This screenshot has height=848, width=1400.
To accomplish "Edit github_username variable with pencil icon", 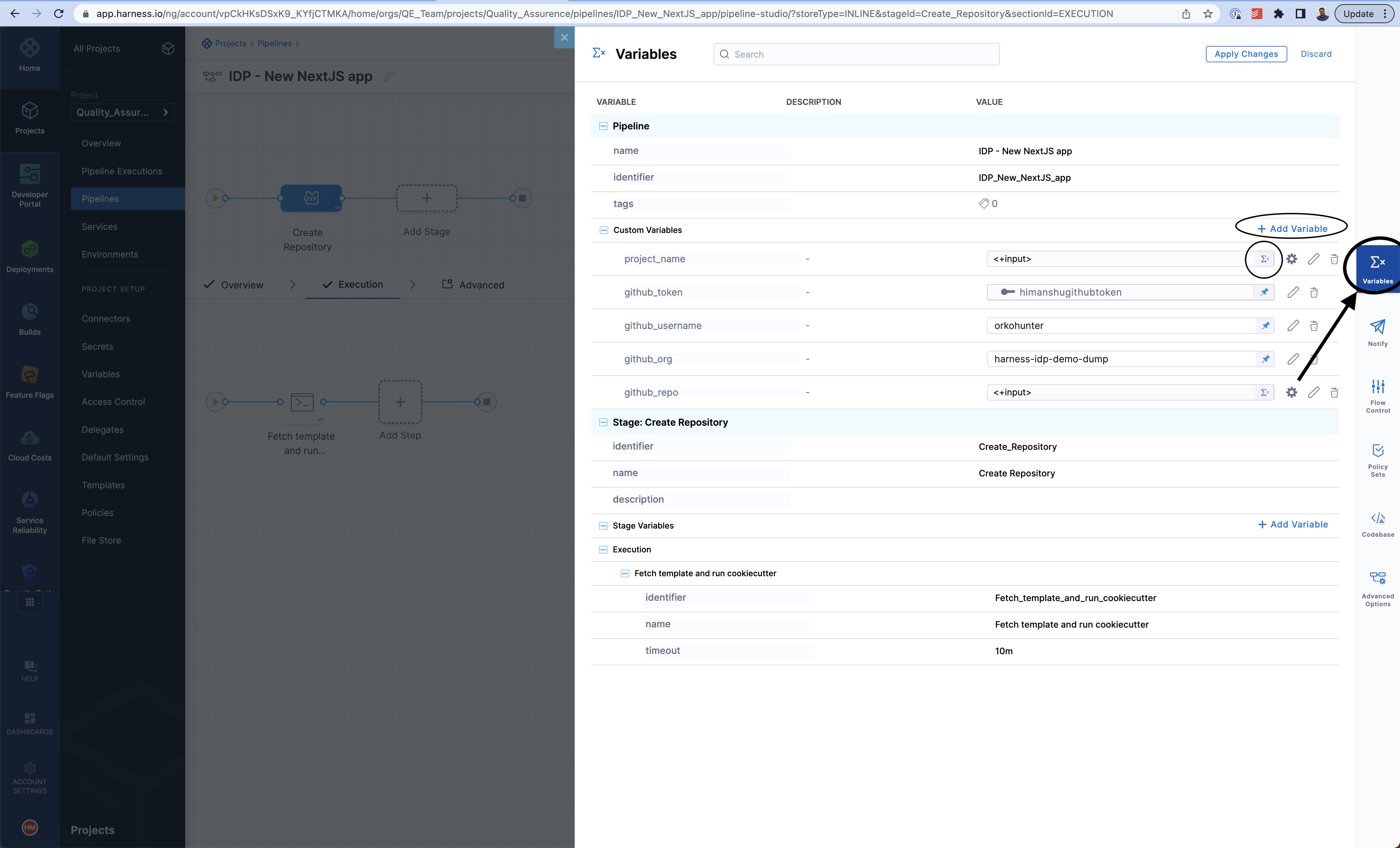I will click(1293, 326).
